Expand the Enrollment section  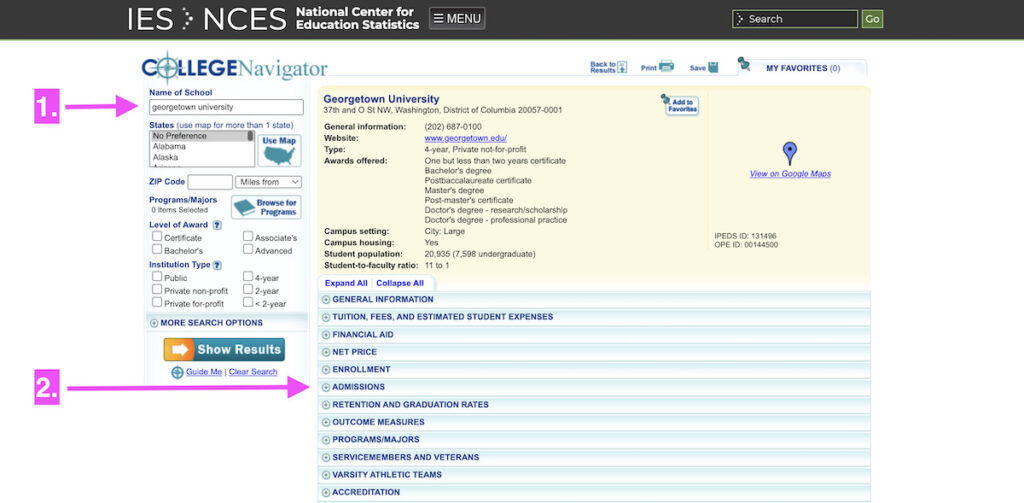[x=594, y=370]
